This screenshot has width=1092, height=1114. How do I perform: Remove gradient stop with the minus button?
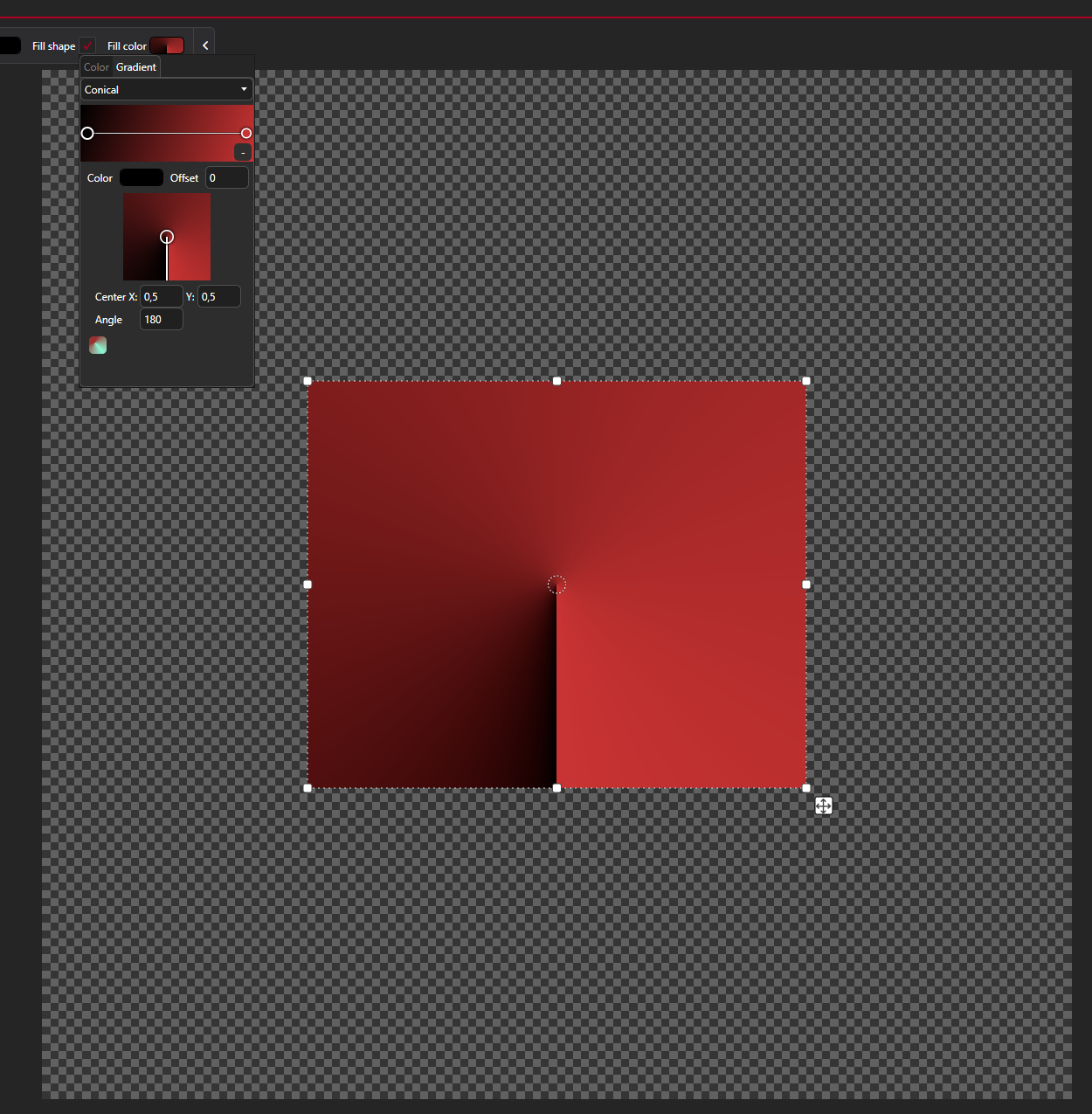pos(243,152)
